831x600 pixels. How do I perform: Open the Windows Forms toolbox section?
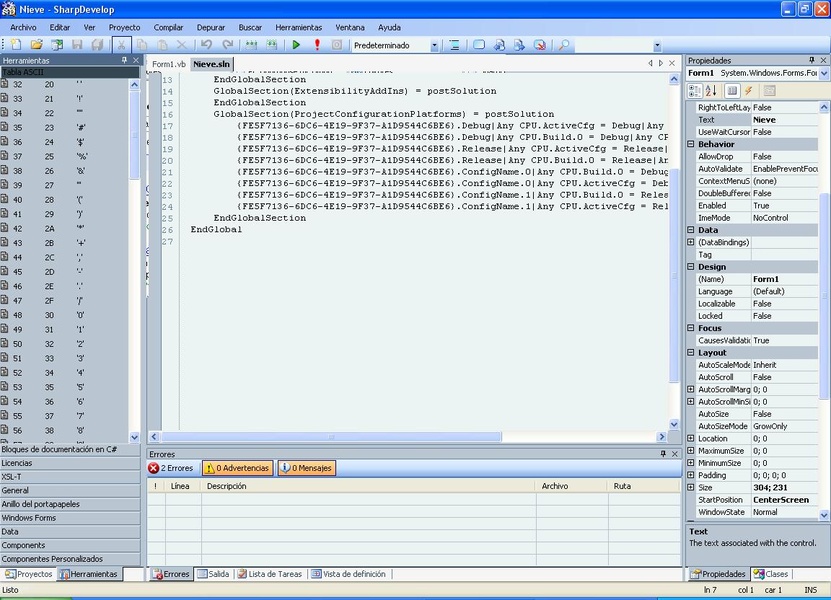coord(30,518)
